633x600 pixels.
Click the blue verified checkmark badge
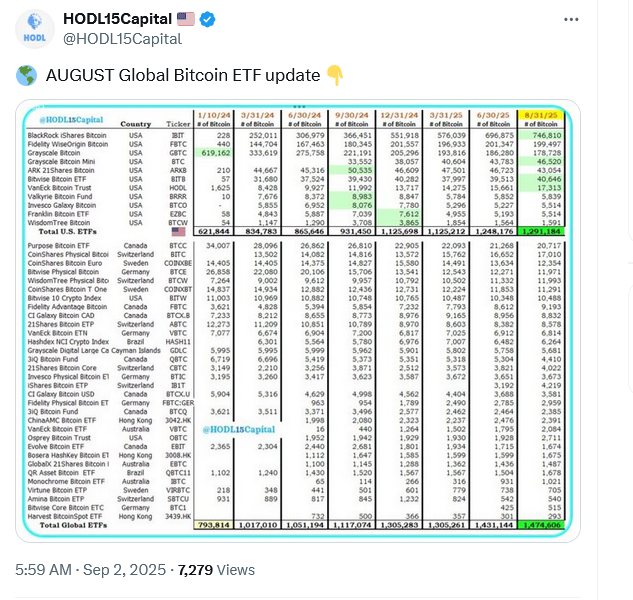[206, 19]
